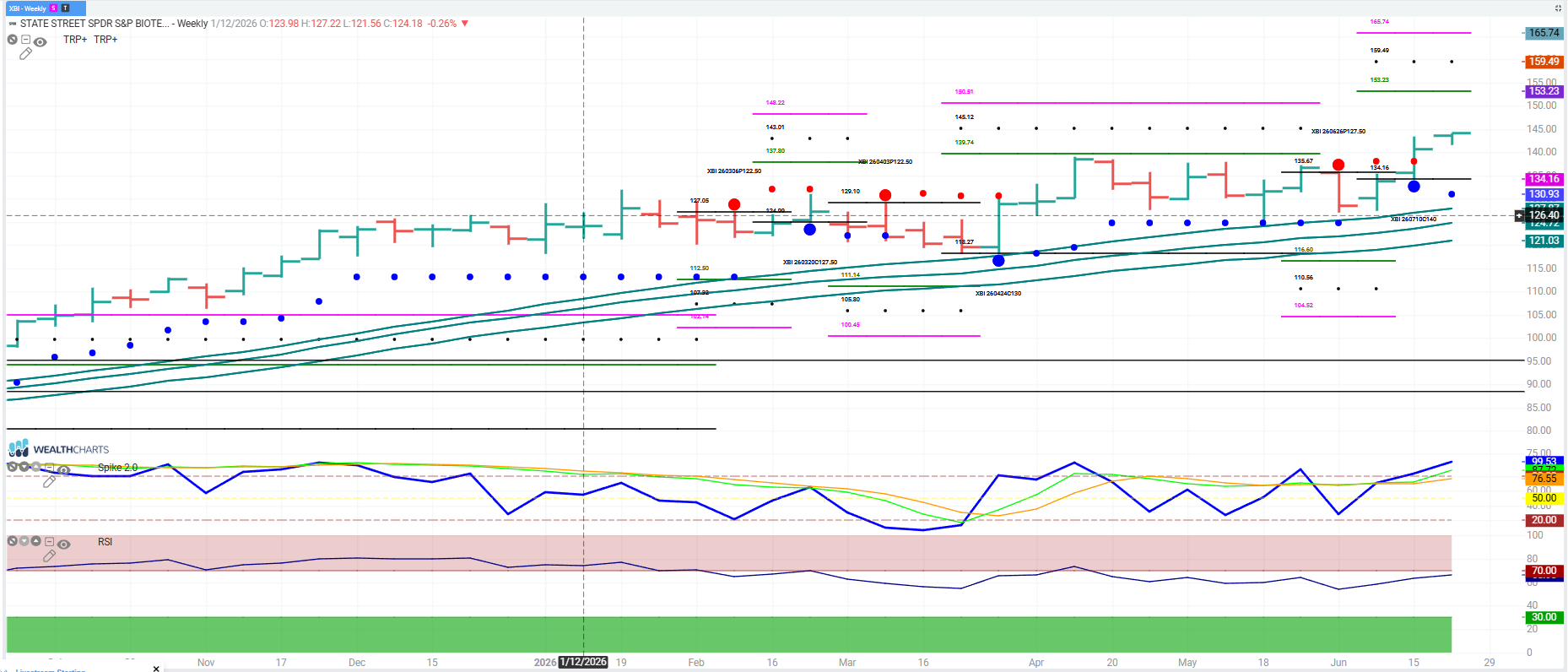Toggle visibility of the RSI indicator
The image size is (1568, 672).
pyautogui.click(x=63, y=545)
